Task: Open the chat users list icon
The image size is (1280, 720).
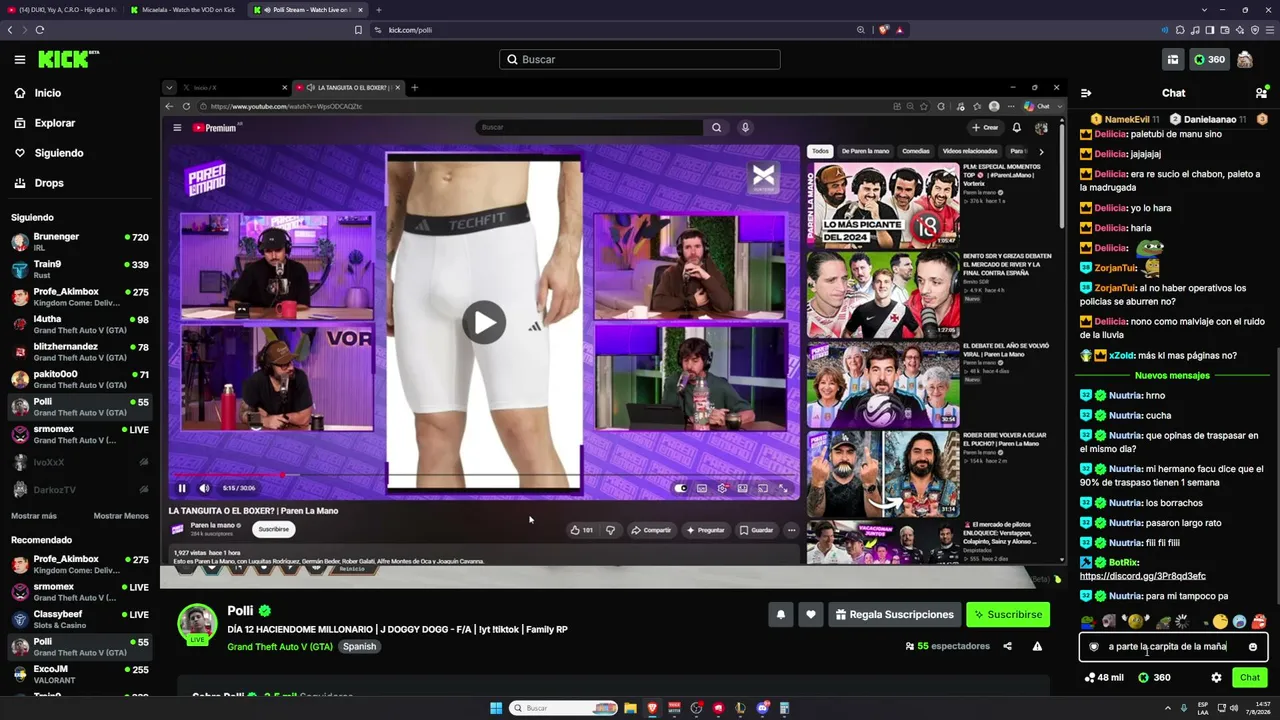Action: pyautogui.click(x=1260, y=93)
